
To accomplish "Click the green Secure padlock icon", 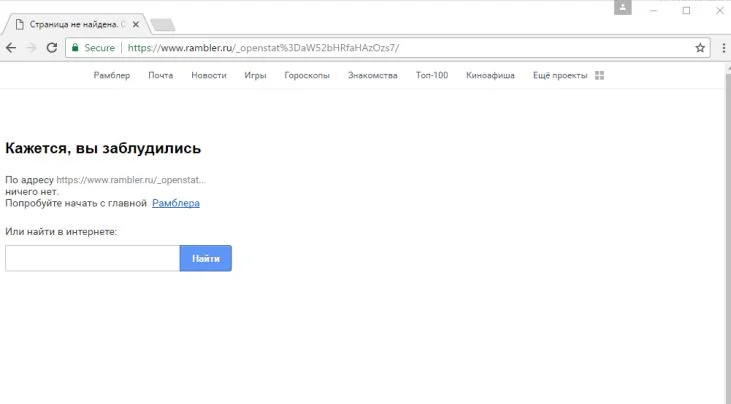I will click(75, 48).
